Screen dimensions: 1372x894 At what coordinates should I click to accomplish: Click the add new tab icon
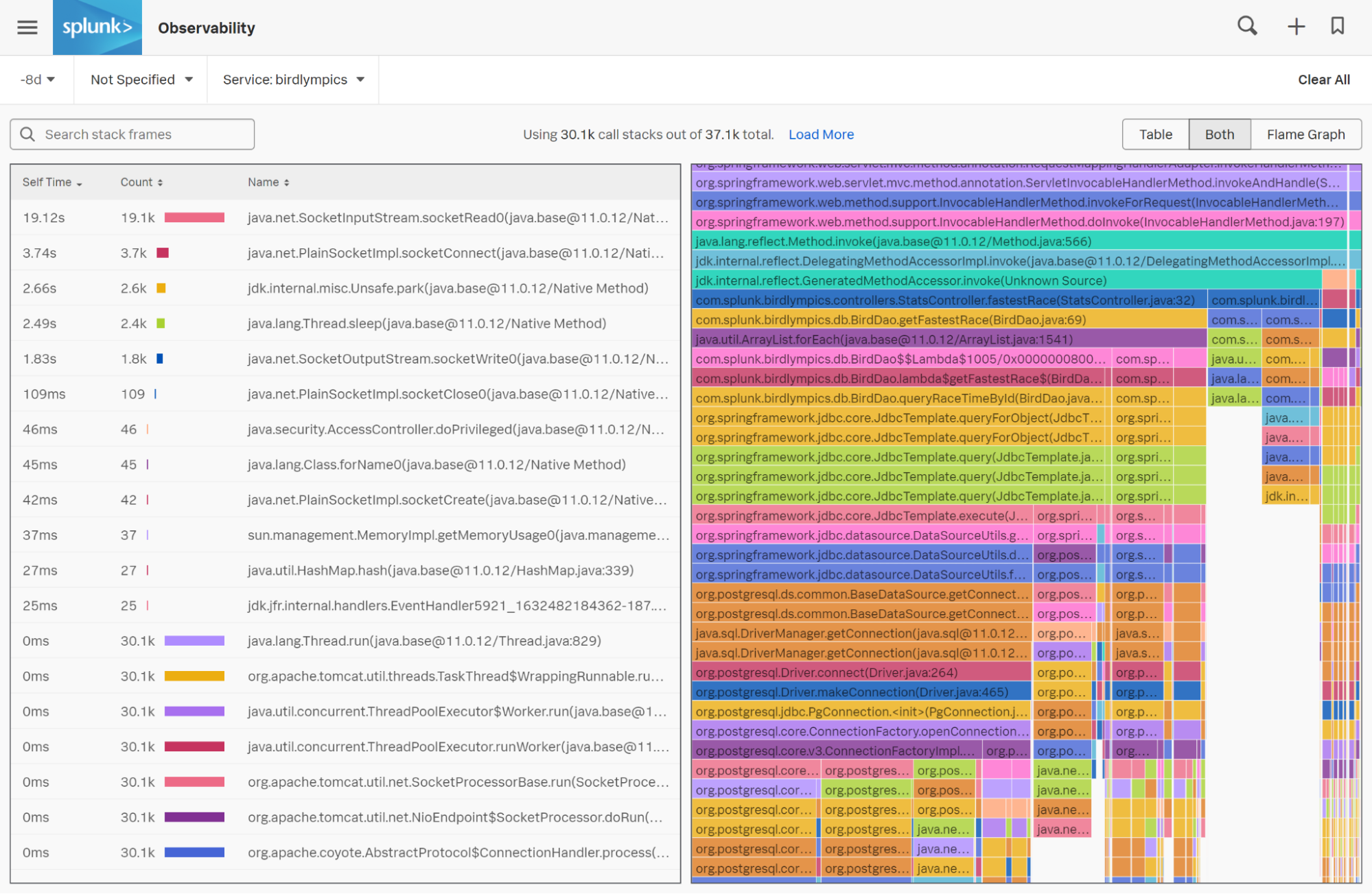pos(1296,27)
